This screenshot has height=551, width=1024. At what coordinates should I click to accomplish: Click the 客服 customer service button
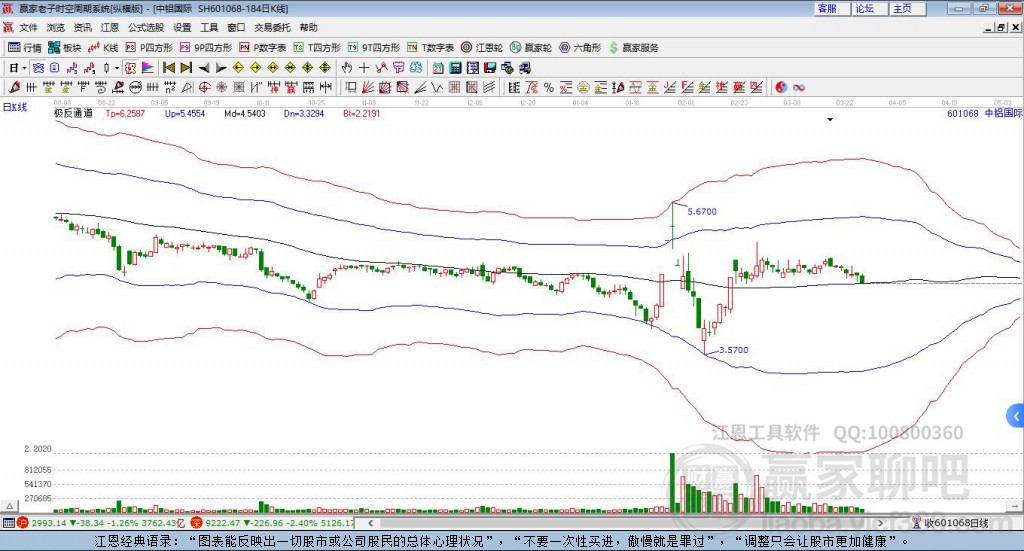(831, 8)
